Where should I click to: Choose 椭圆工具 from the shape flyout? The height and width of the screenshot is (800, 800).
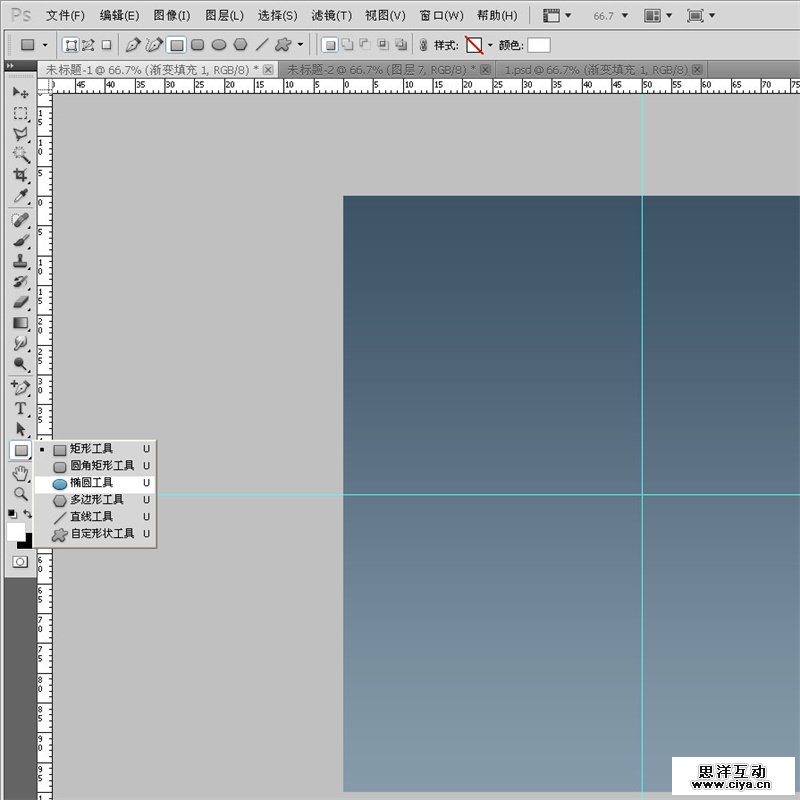(91, 483)
